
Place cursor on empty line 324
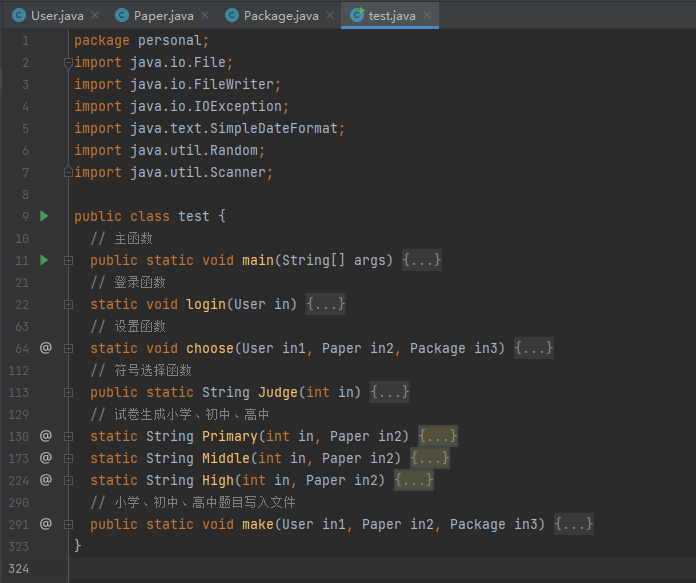tap(300, 568)
